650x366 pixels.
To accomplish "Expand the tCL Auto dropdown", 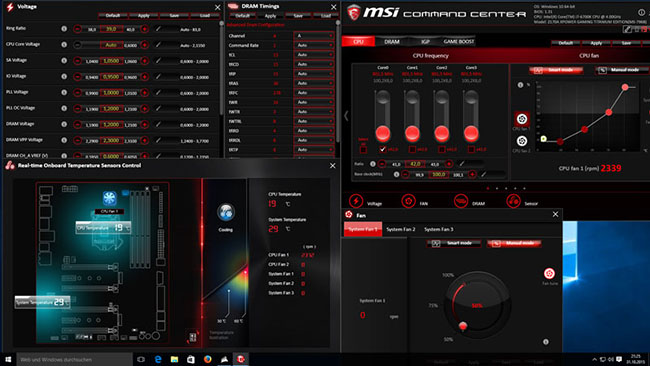I will pyautogui.click(x=313, y=55).
